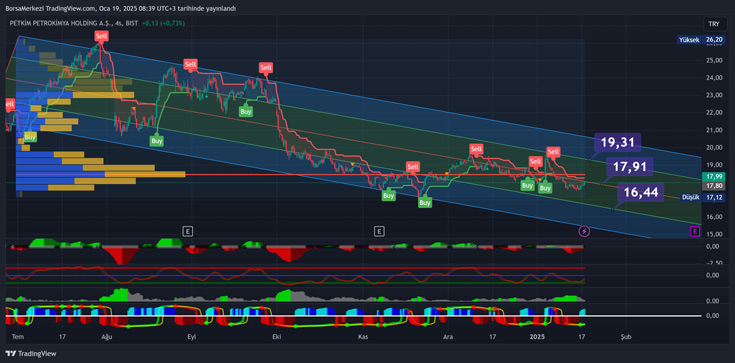The width and height of the screenshot is (735, 363).
Task: Click the 17,91 price target label
Action: pyautogui.click(x=630, y=166)
